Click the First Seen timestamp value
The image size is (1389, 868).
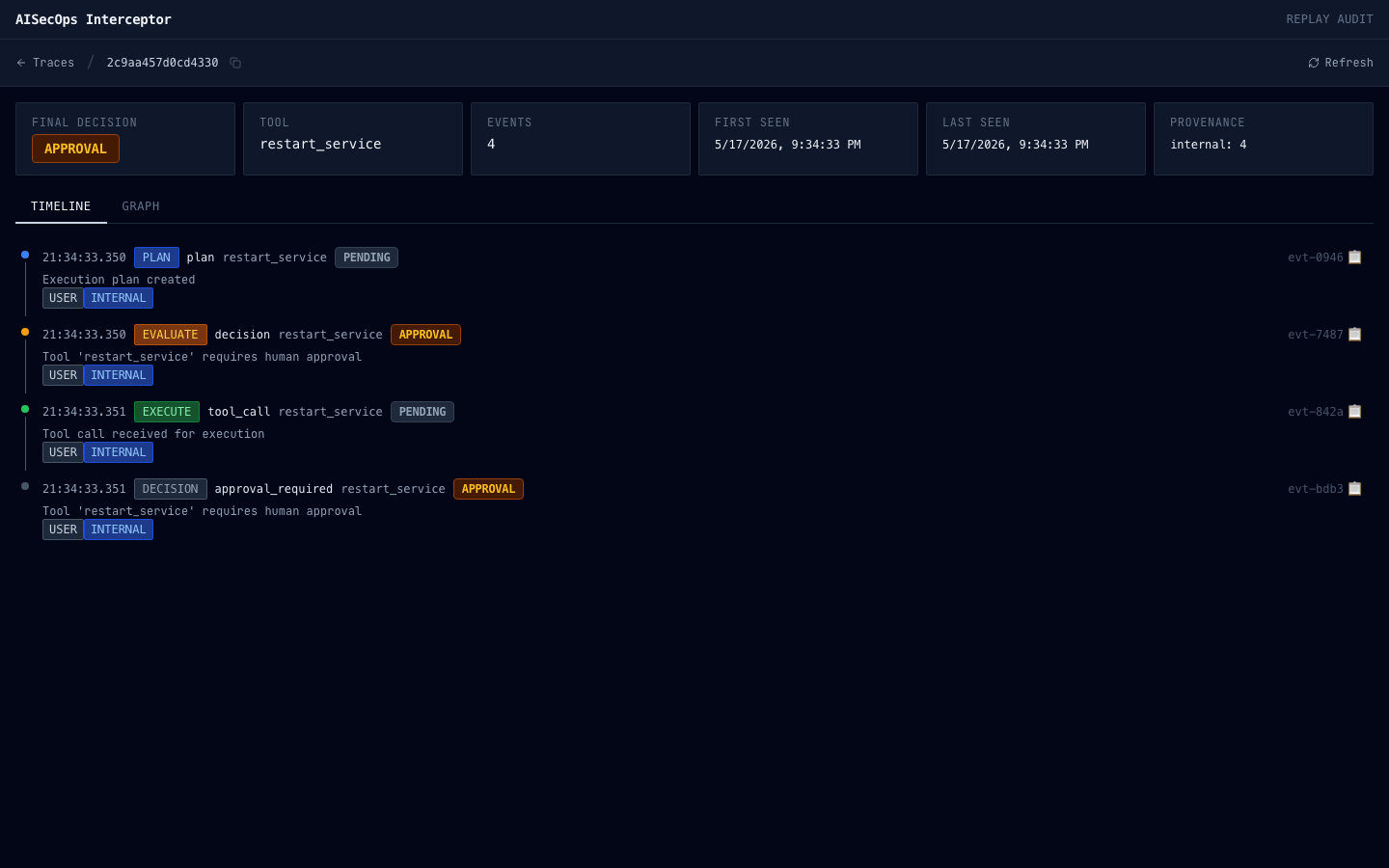(788, 145)
